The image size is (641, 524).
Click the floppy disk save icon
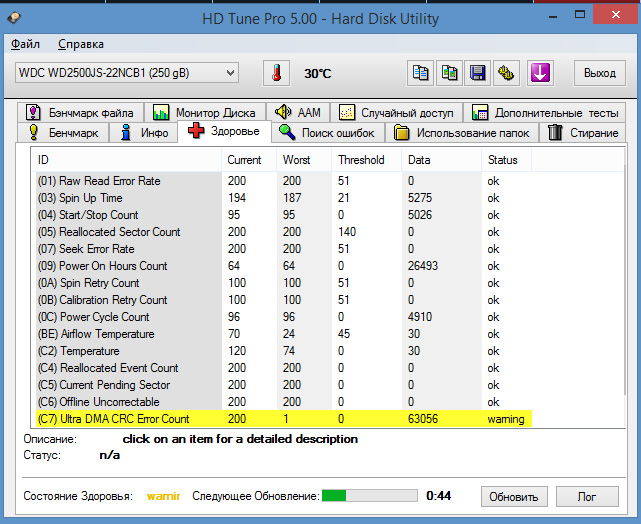[478, 73]
